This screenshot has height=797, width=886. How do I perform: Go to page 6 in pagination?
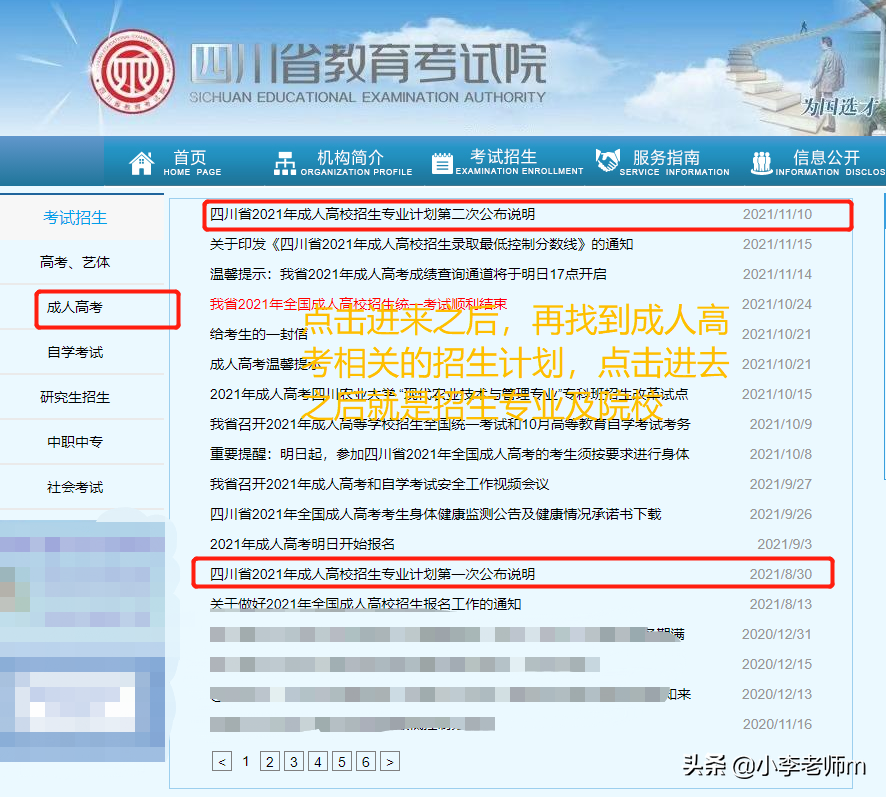tap(366, 761)
